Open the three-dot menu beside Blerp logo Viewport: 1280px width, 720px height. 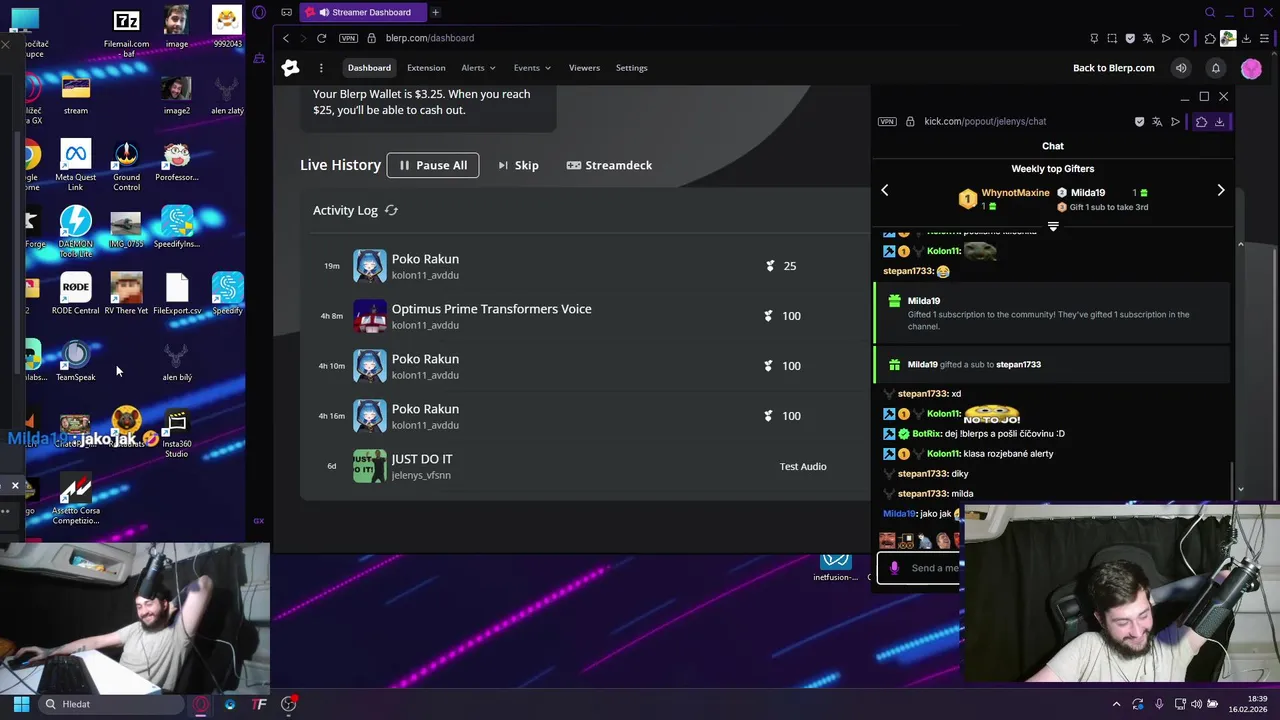click(321, 68)
